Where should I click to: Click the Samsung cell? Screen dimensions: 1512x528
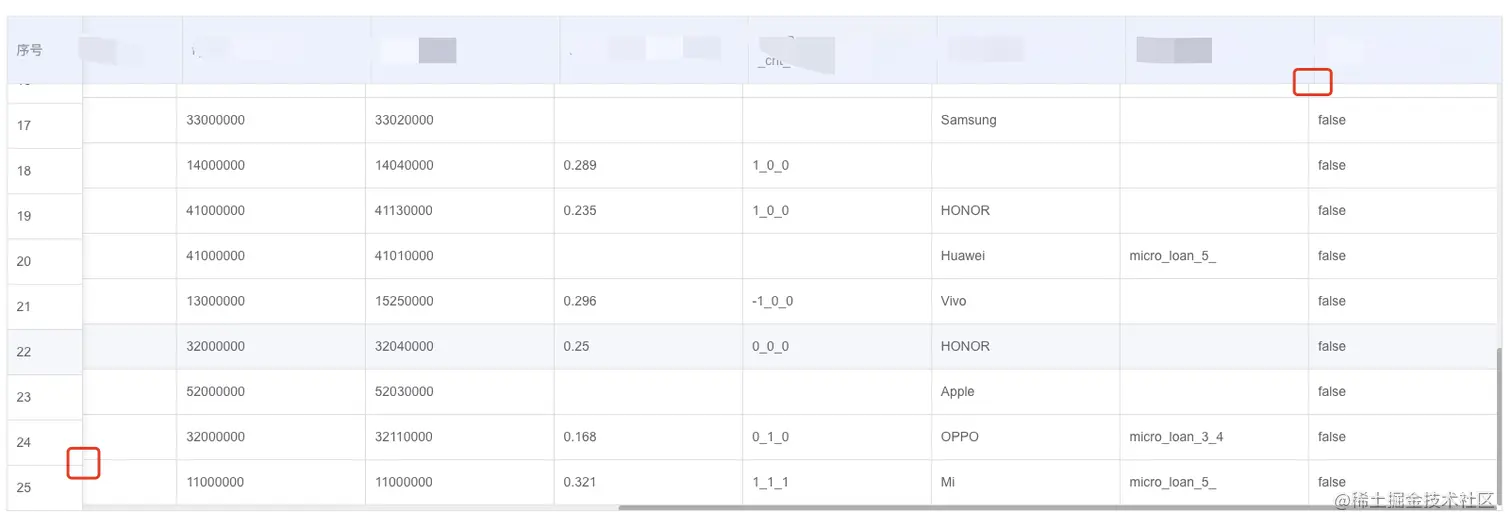pos(968,120)
